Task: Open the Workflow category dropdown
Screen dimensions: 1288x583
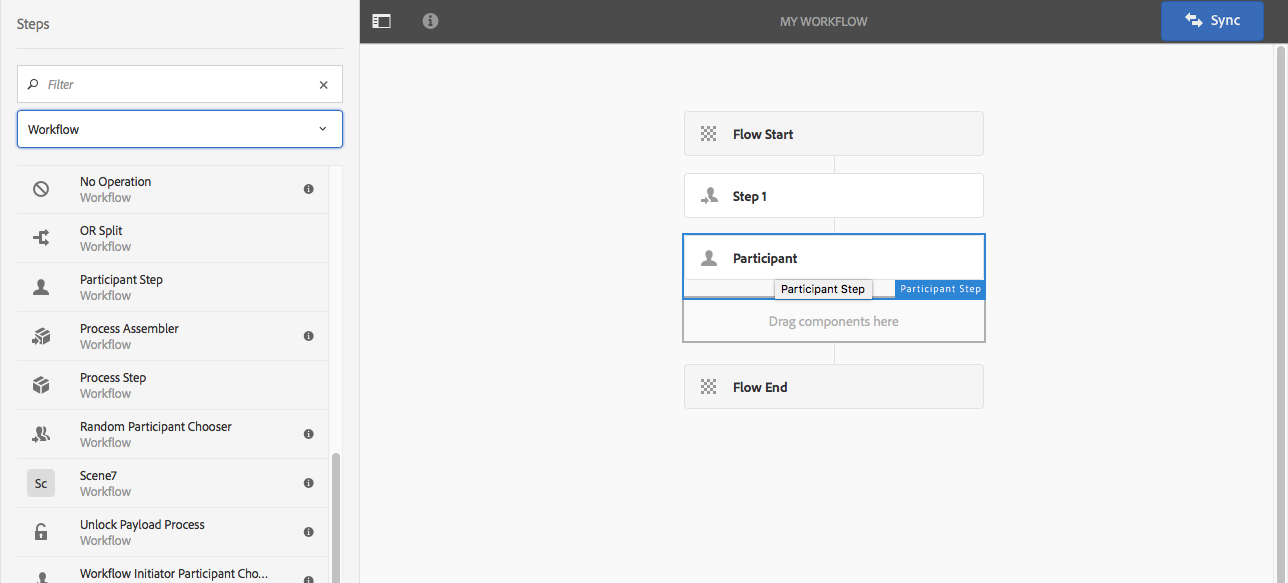Action: coord(180,129)
